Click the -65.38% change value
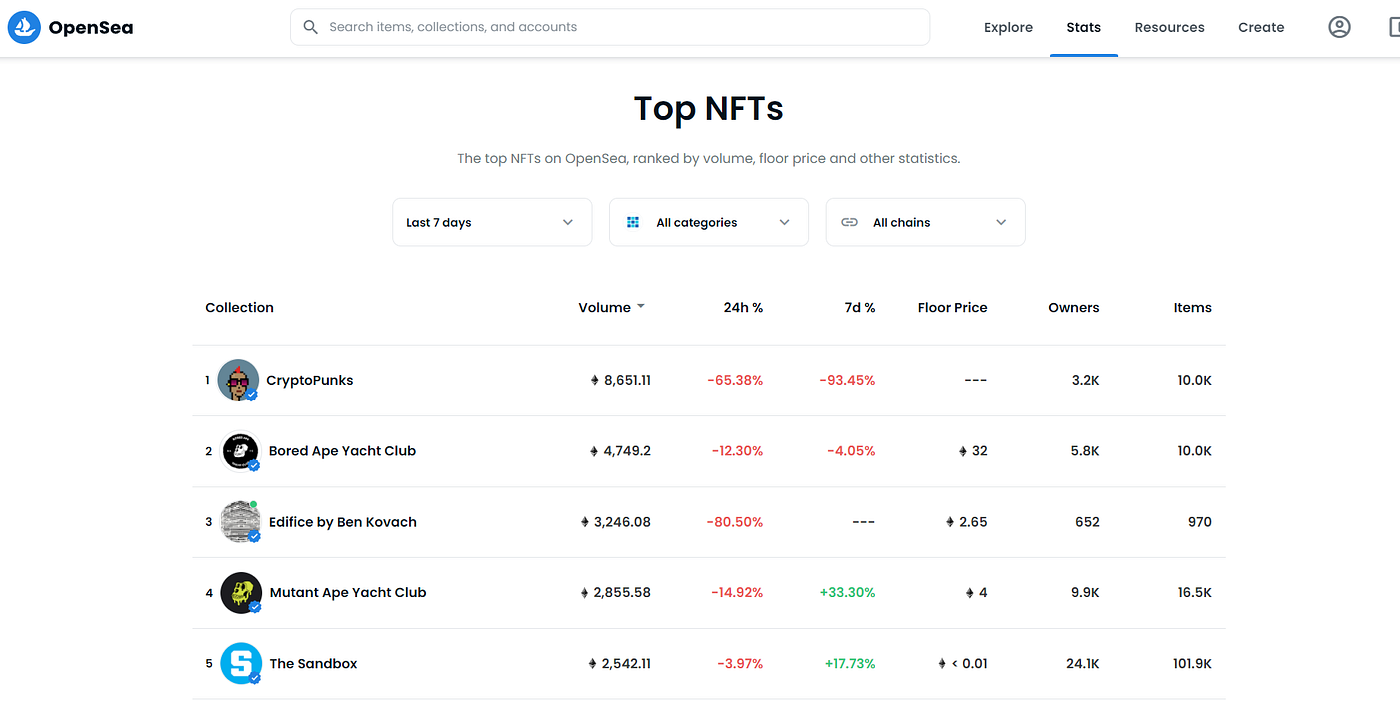 click(735, 380)
